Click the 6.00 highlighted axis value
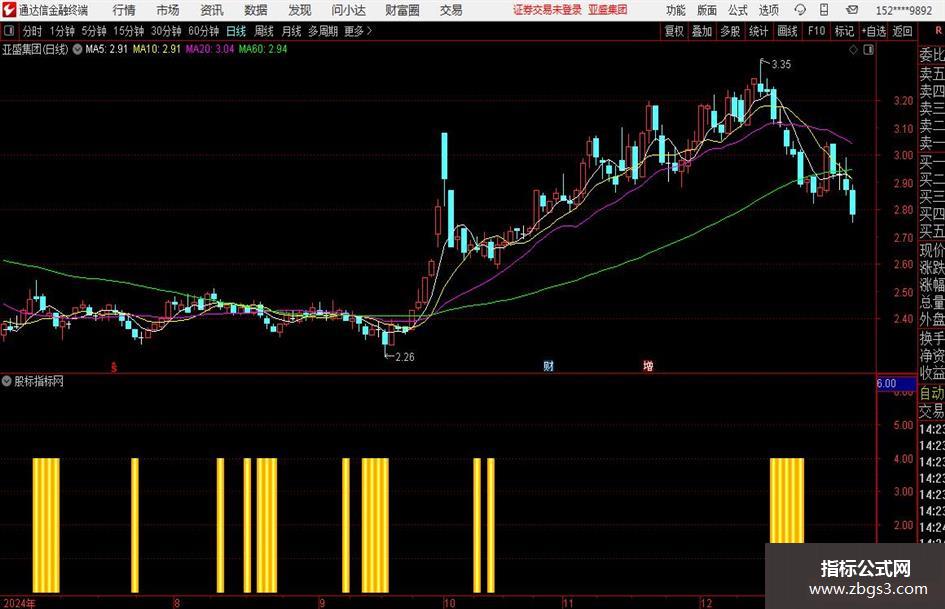Viewport: 945px width, 609px height. pos(896,383)
